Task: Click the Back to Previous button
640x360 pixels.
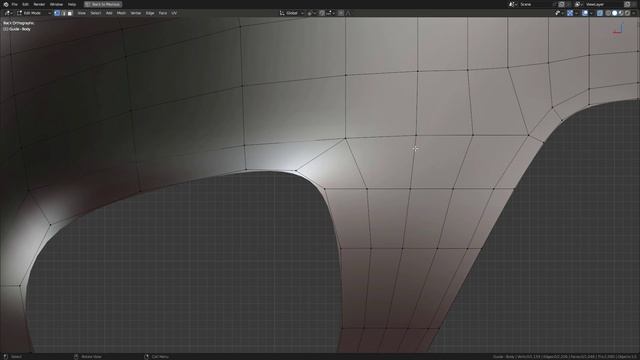Action: (x=103, y=4)
